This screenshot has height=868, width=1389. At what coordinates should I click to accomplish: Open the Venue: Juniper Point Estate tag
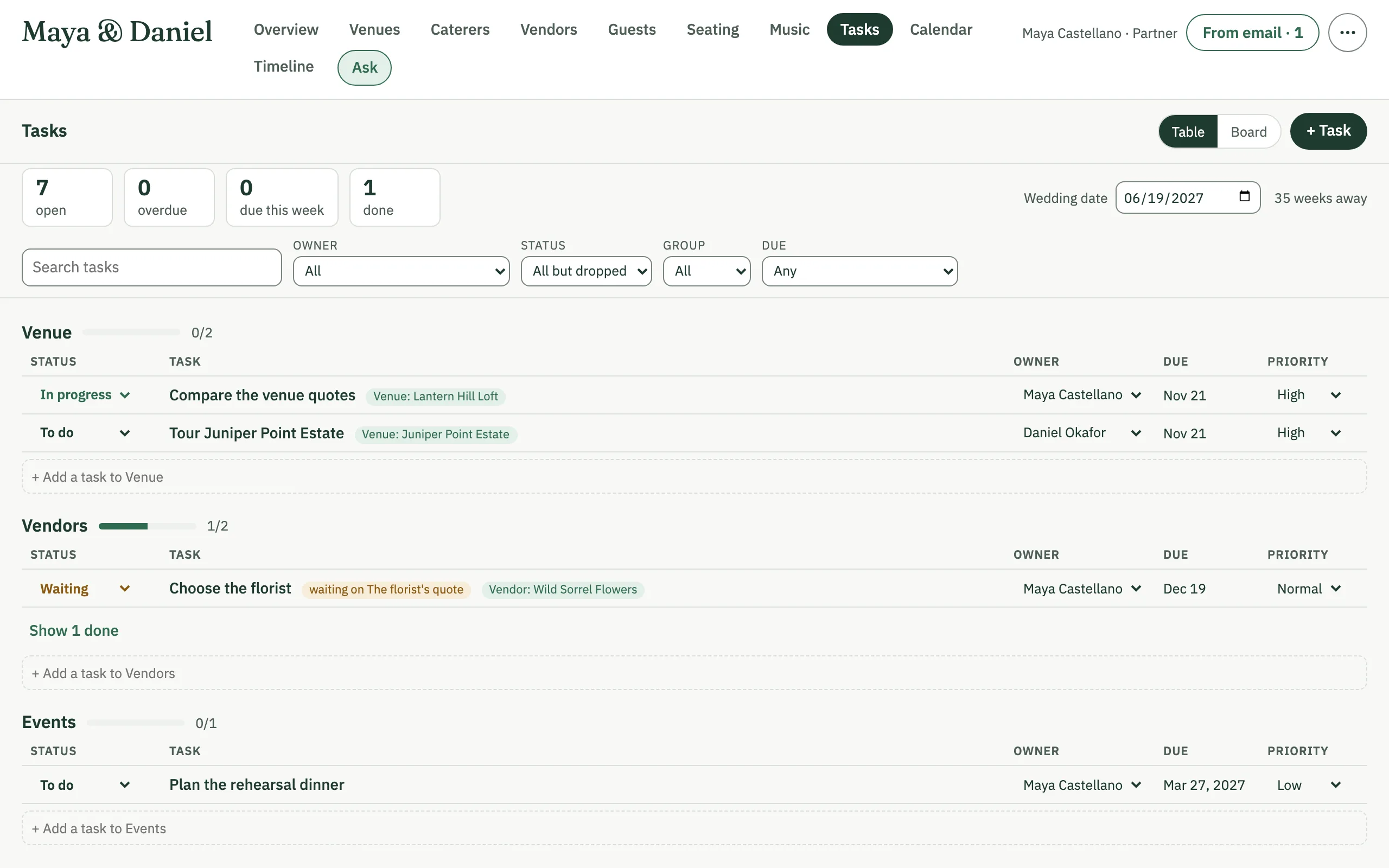(436, 434)
